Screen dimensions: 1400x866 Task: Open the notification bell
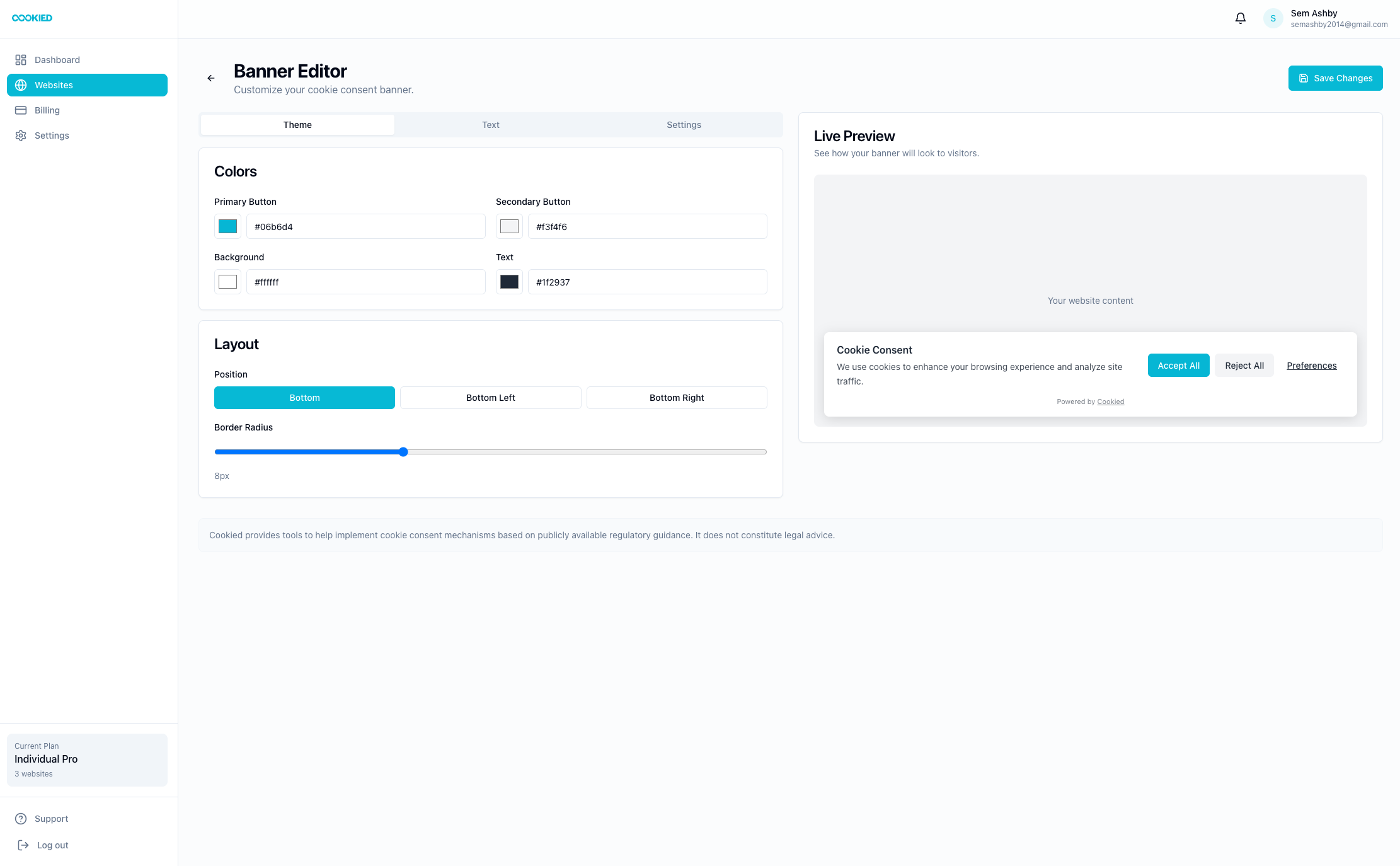[1240, 18]
